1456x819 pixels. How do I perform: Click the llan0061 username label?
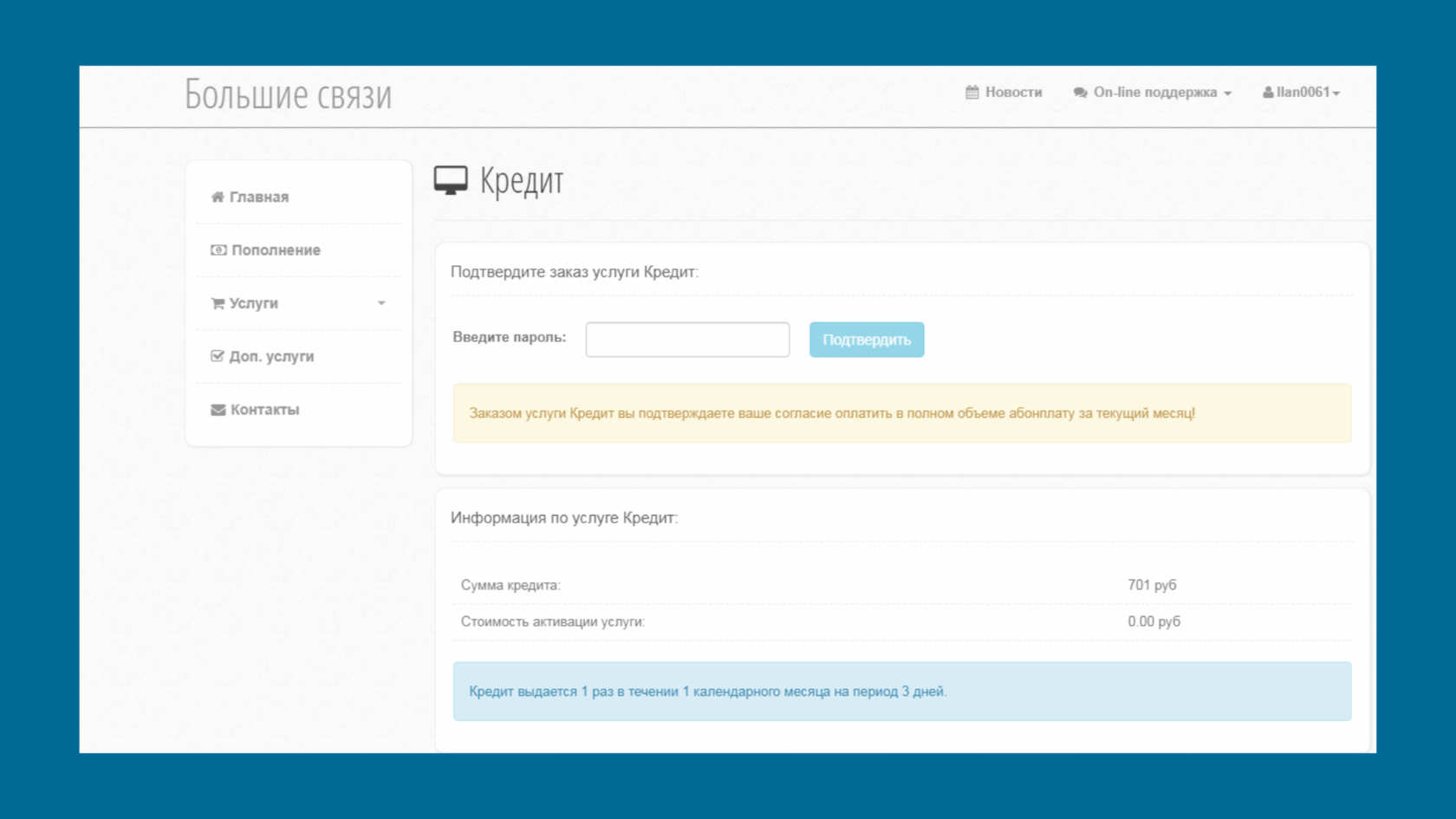pos(1303,92)
